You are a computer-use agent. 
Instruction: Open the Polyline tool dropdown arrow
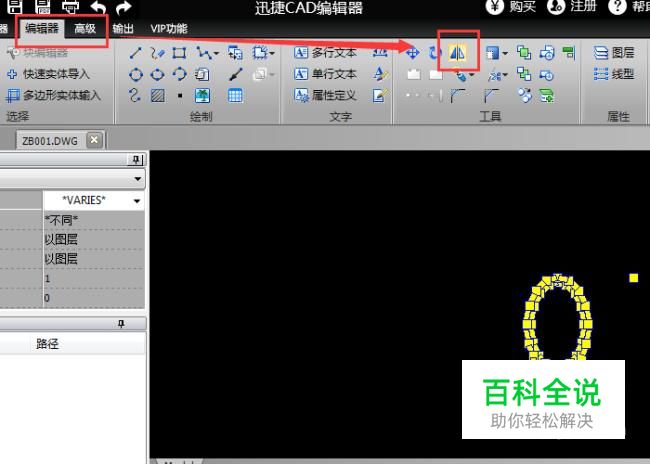pyautogui.click(x=216, y=53)
